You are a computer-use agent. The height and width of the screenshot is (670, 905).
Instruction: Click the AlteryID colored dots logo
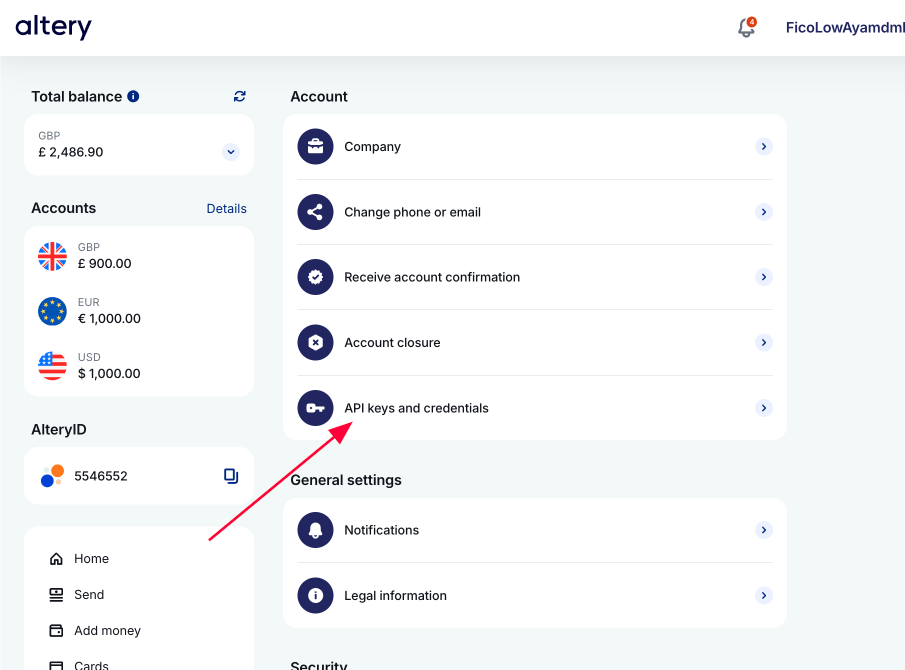click(52, 476)
